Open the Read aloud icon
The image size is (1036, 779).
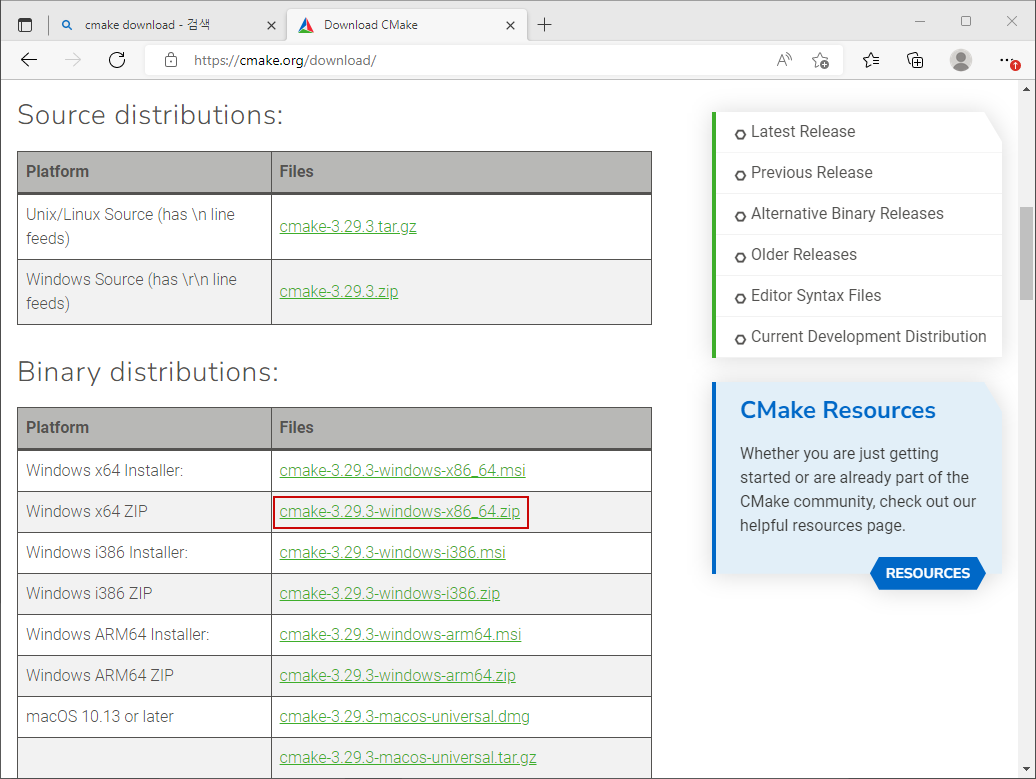point(784,60)
